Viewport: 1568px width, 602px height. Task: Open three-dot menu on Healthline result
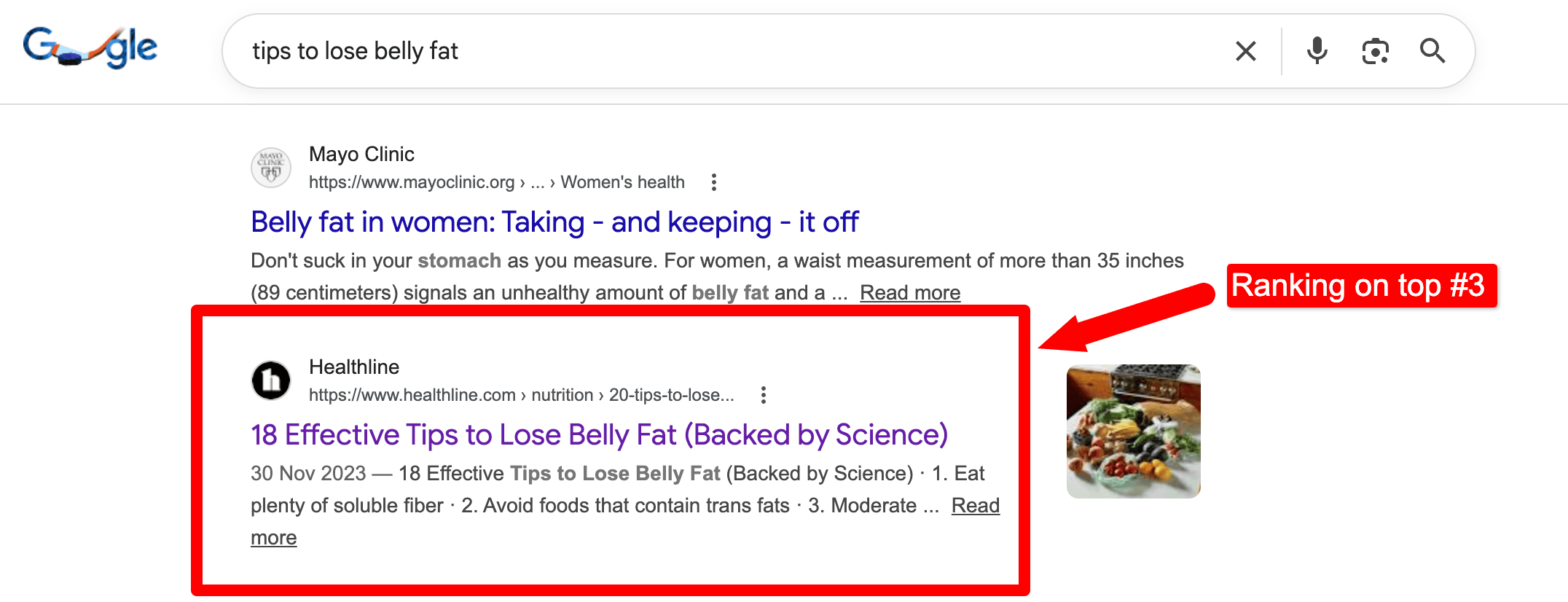[763, 395]
